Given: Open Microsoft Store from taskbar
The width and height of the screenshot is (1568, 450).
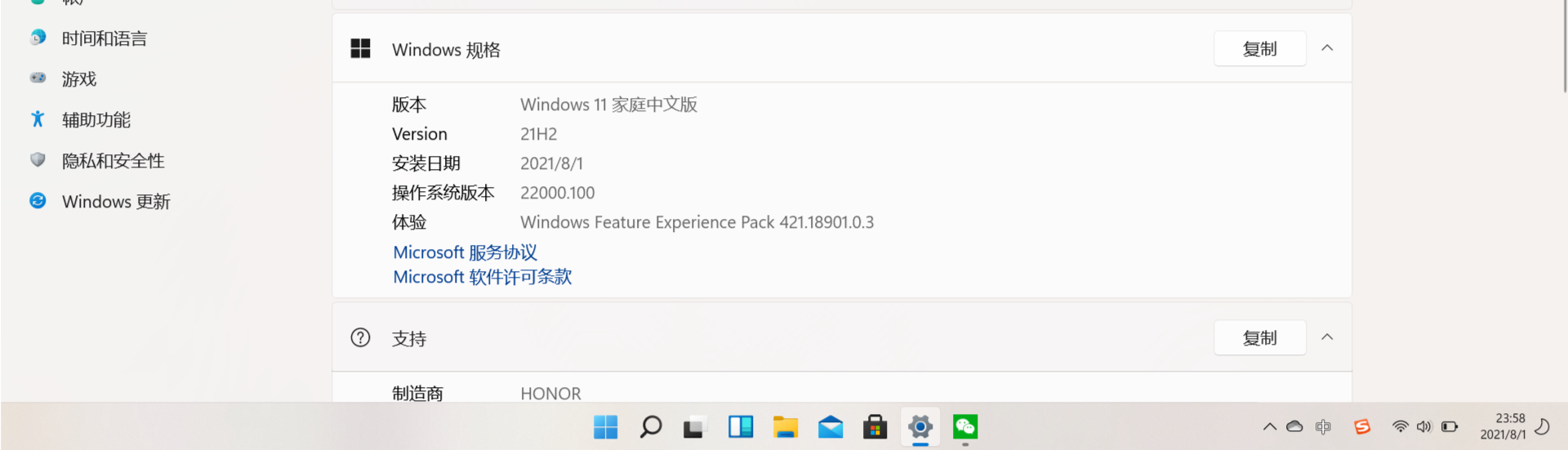Looking at the screenshot, I should [x=875, y=427].
